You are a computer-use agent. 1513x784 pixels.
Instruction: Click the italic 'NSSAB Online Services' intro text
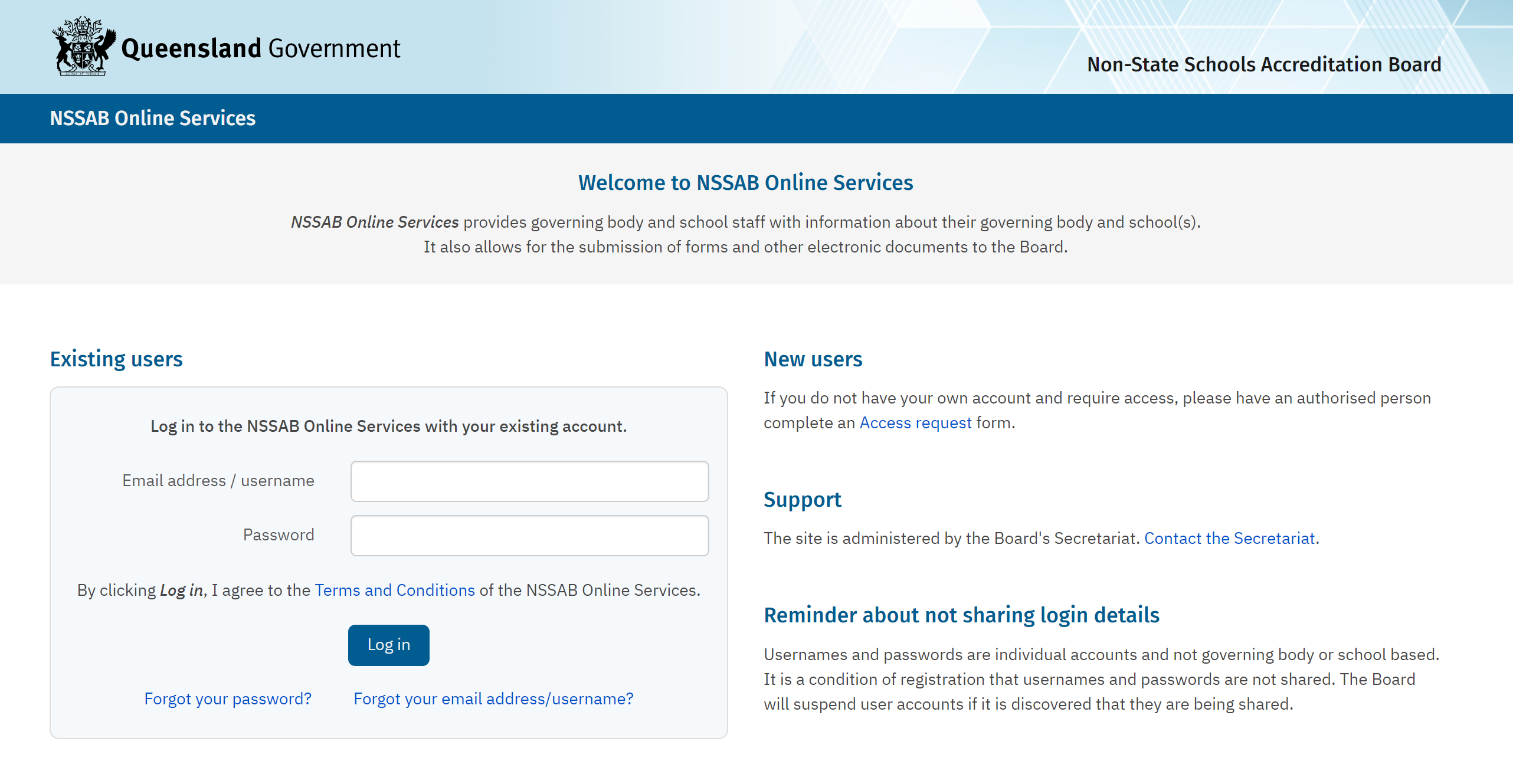point(375,222)
